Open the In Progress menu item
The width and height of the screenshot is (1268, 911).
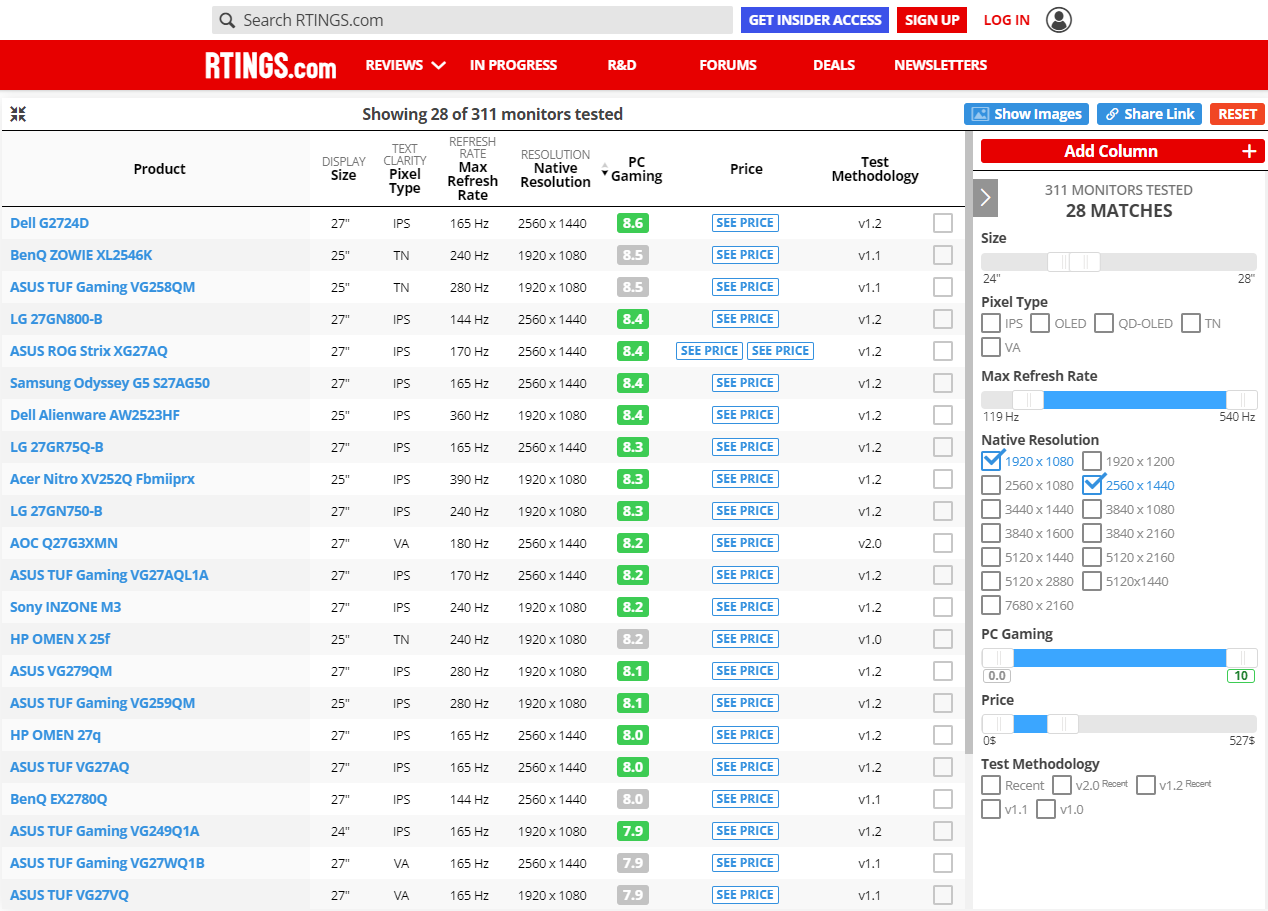click(x=513, y=65)
